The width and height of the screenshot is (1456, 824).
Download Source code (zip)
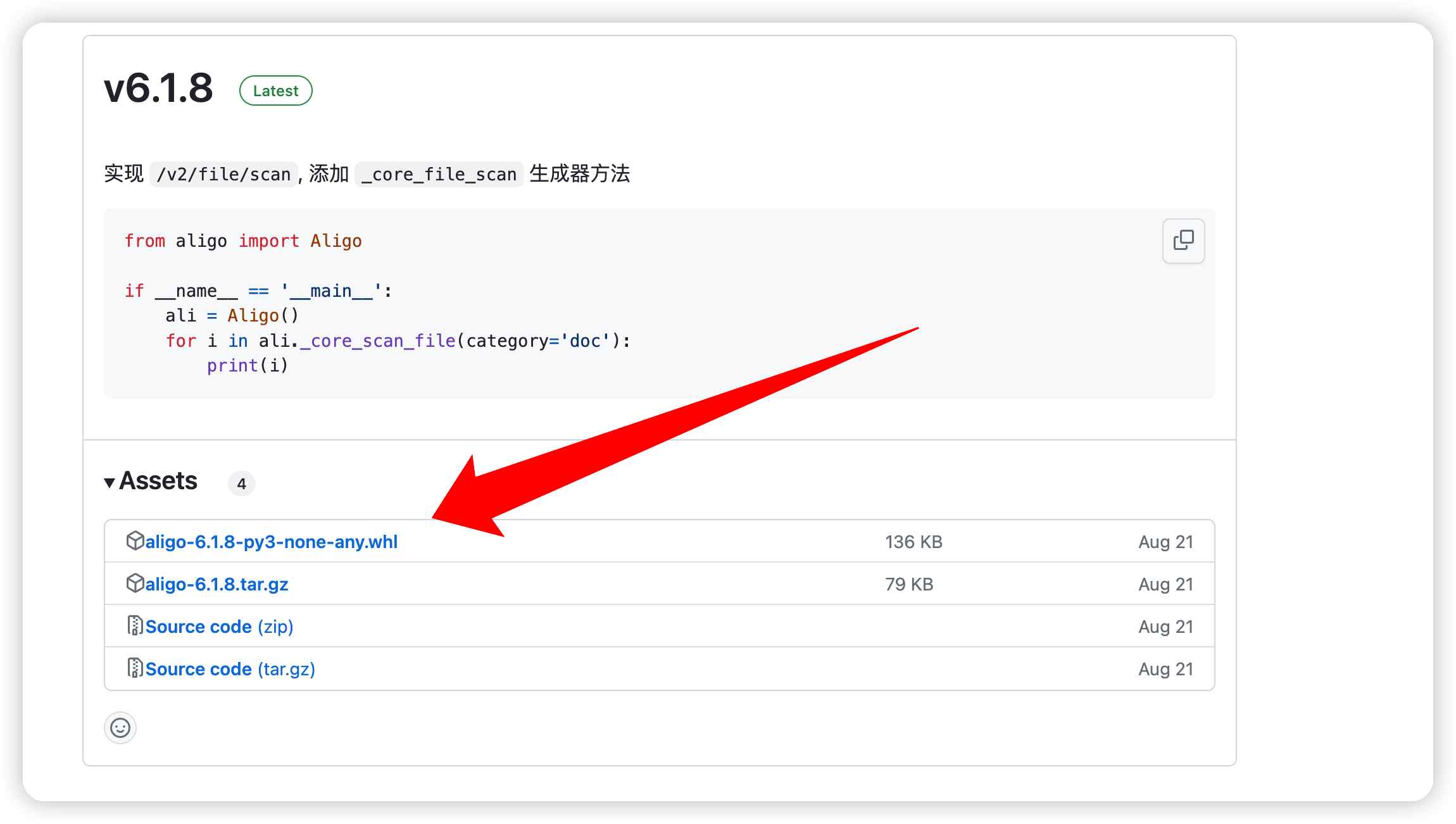click(220, 627)
